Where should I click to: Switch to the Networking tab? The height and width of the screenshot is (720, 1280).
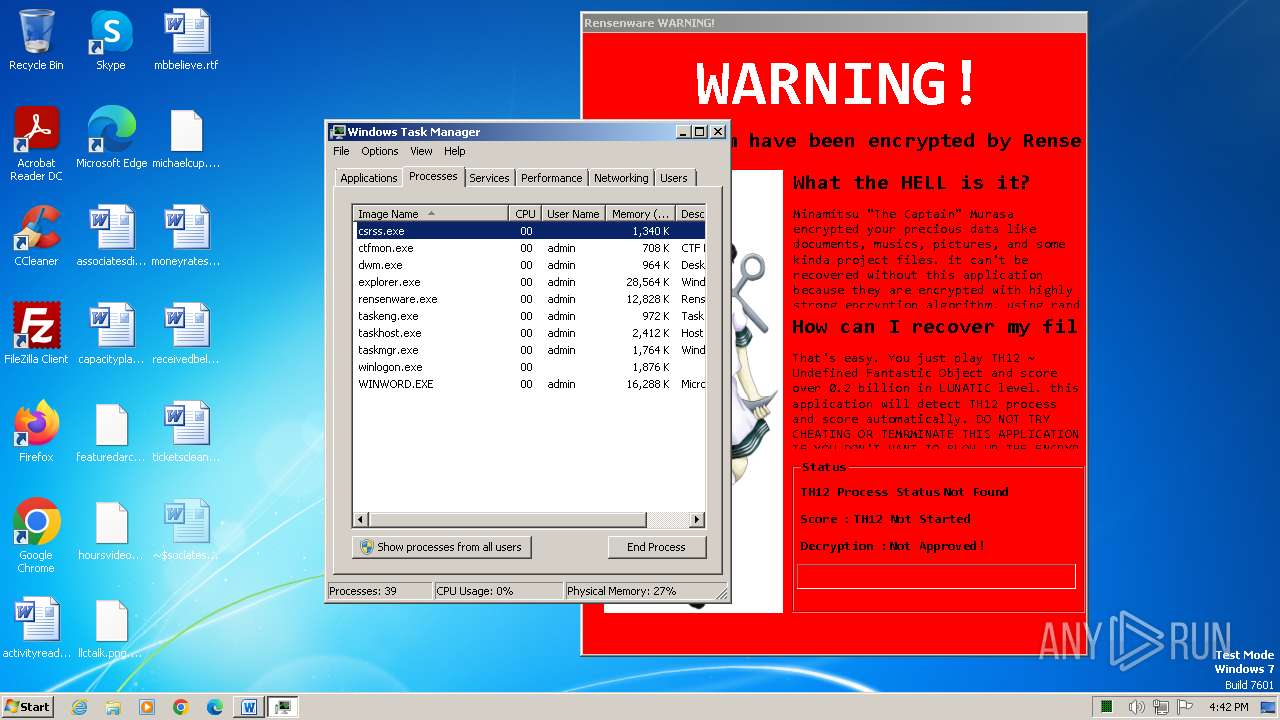coord(621,178)
